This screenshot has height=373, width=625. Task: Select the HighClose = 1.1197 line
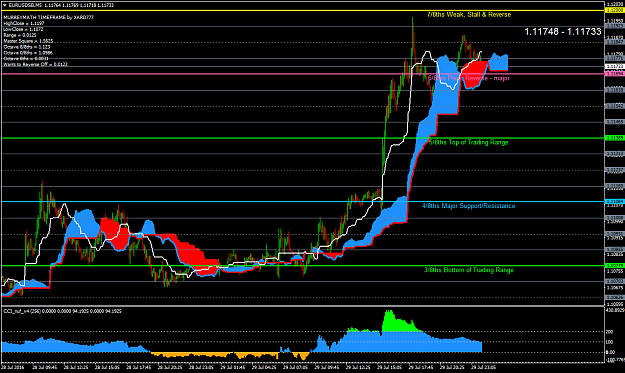[x=24, y=24]
